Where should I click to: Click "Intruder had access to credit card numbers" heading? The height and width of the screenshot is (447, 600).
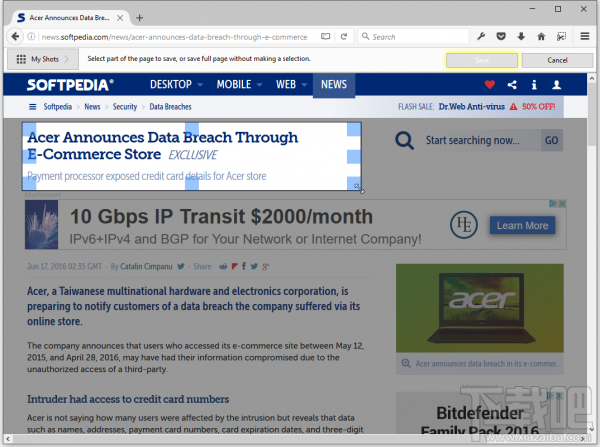pos(128,399)
